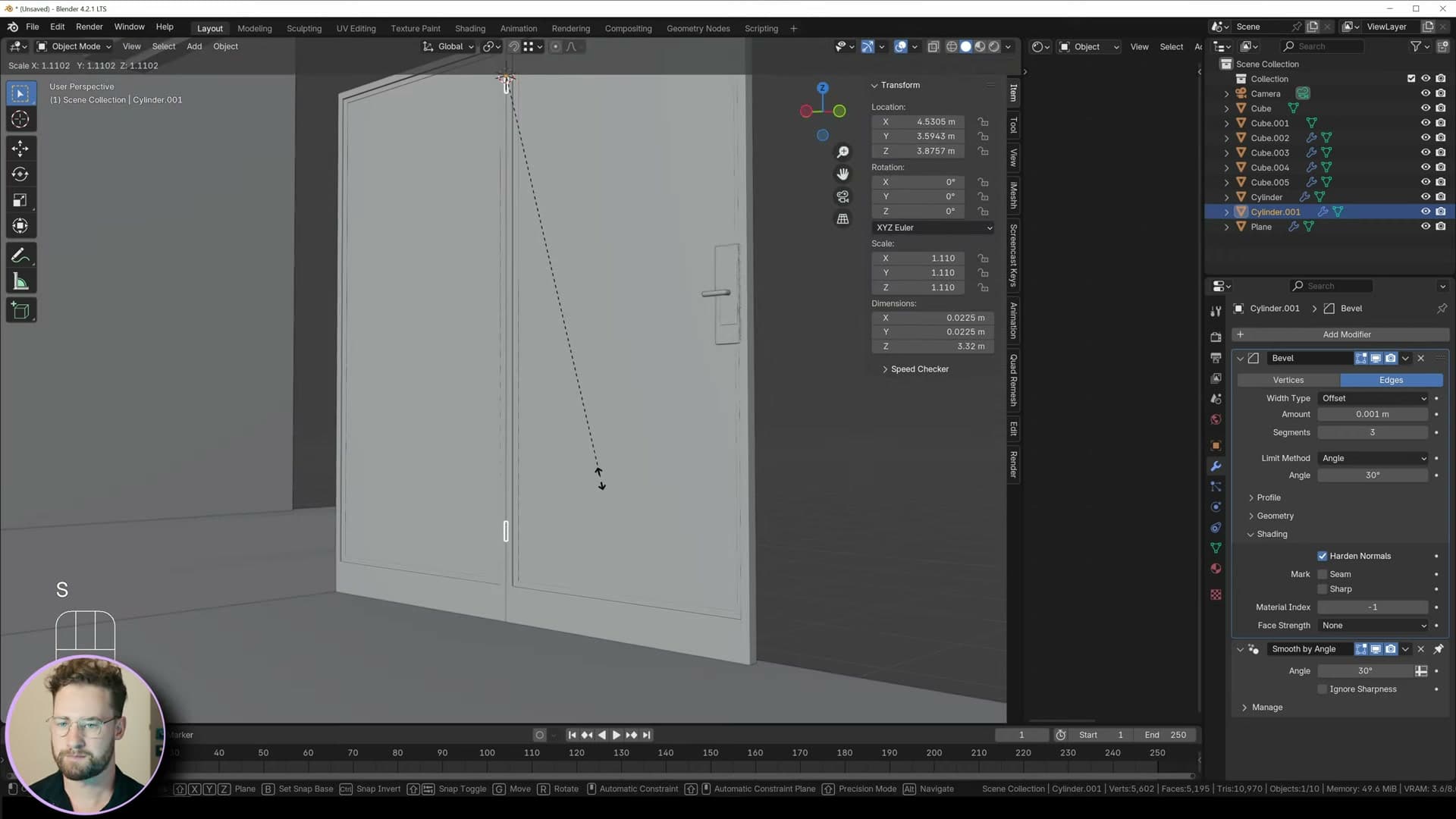The height and width of the screenshot is (819, 1456).
Task: Select Vertices bevel affect button
Action: click(1288, 380)
